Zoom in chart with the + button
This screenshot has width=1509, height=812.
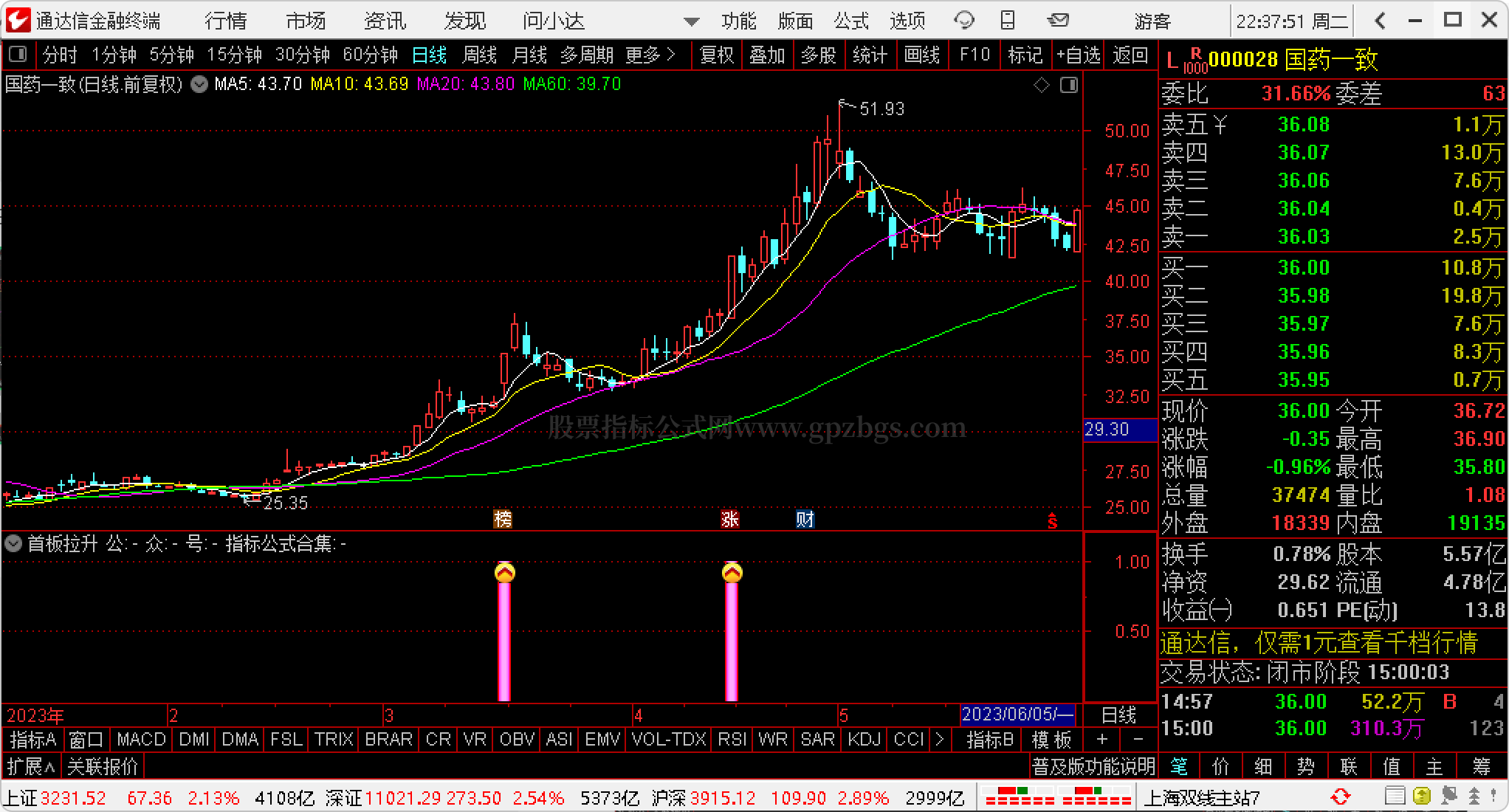point(1101,739)
